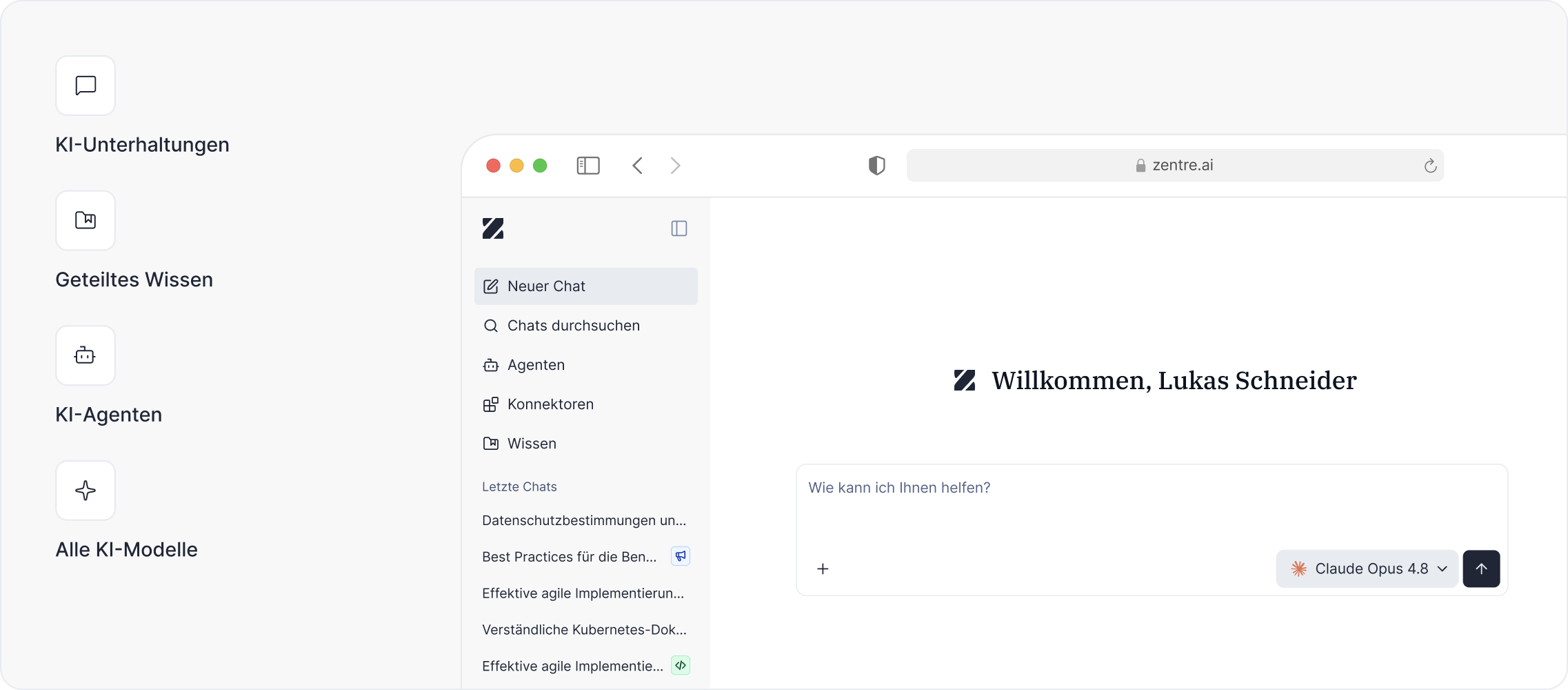Image resolution: width=1568 pixels, height=690 pixels.
Task: Maximize the browser window with green button
Action: 540,166
